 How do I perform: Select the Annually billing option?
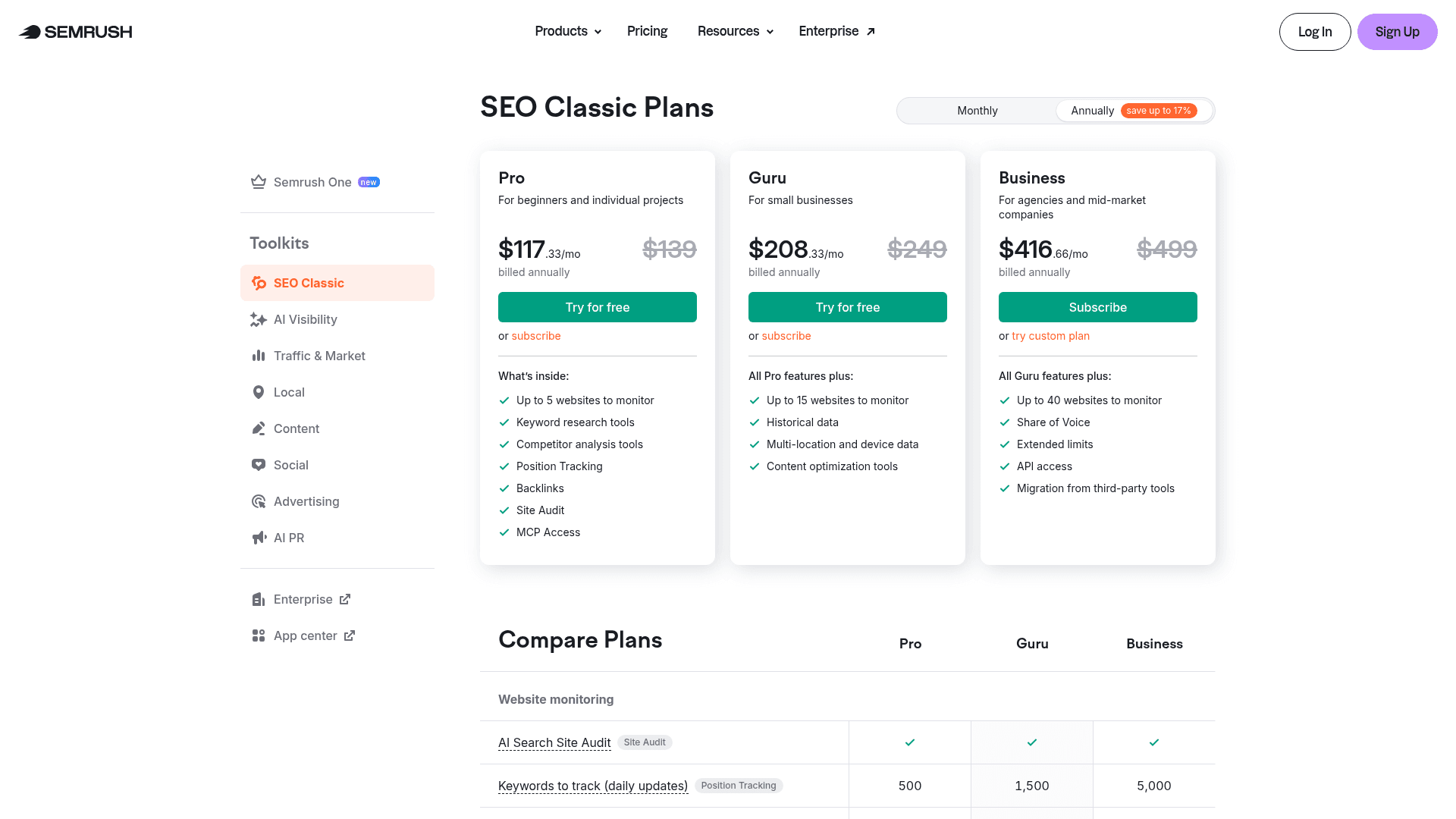[1092, 110]
